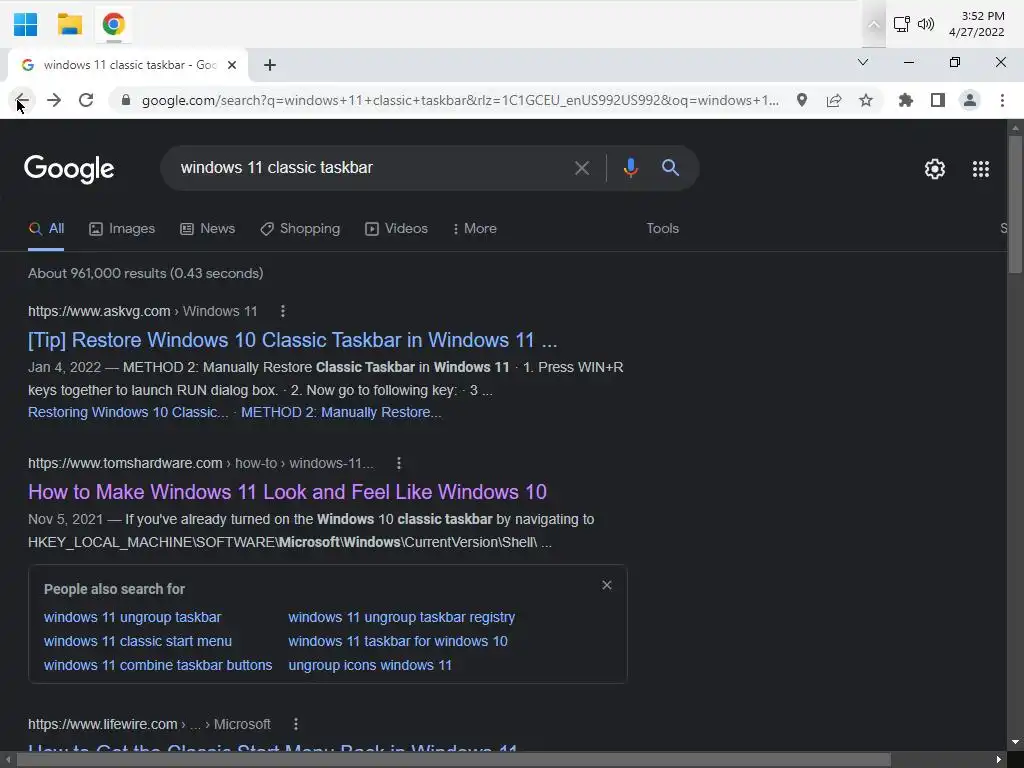Viewport: 1024px width, 768px height.
Task: Search for ungroup icons windows 11
Action: (x=370, y=665)
